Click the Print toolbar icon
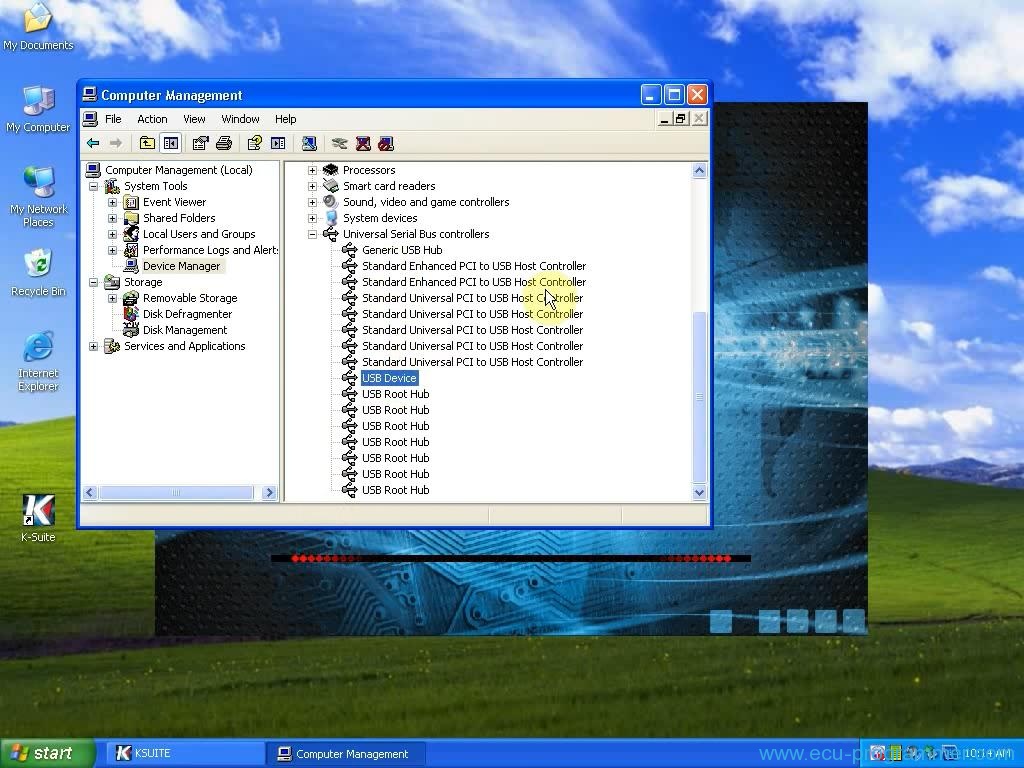Image resolution: width=1024 pixels, height=768 pixels. pos(224,144)
